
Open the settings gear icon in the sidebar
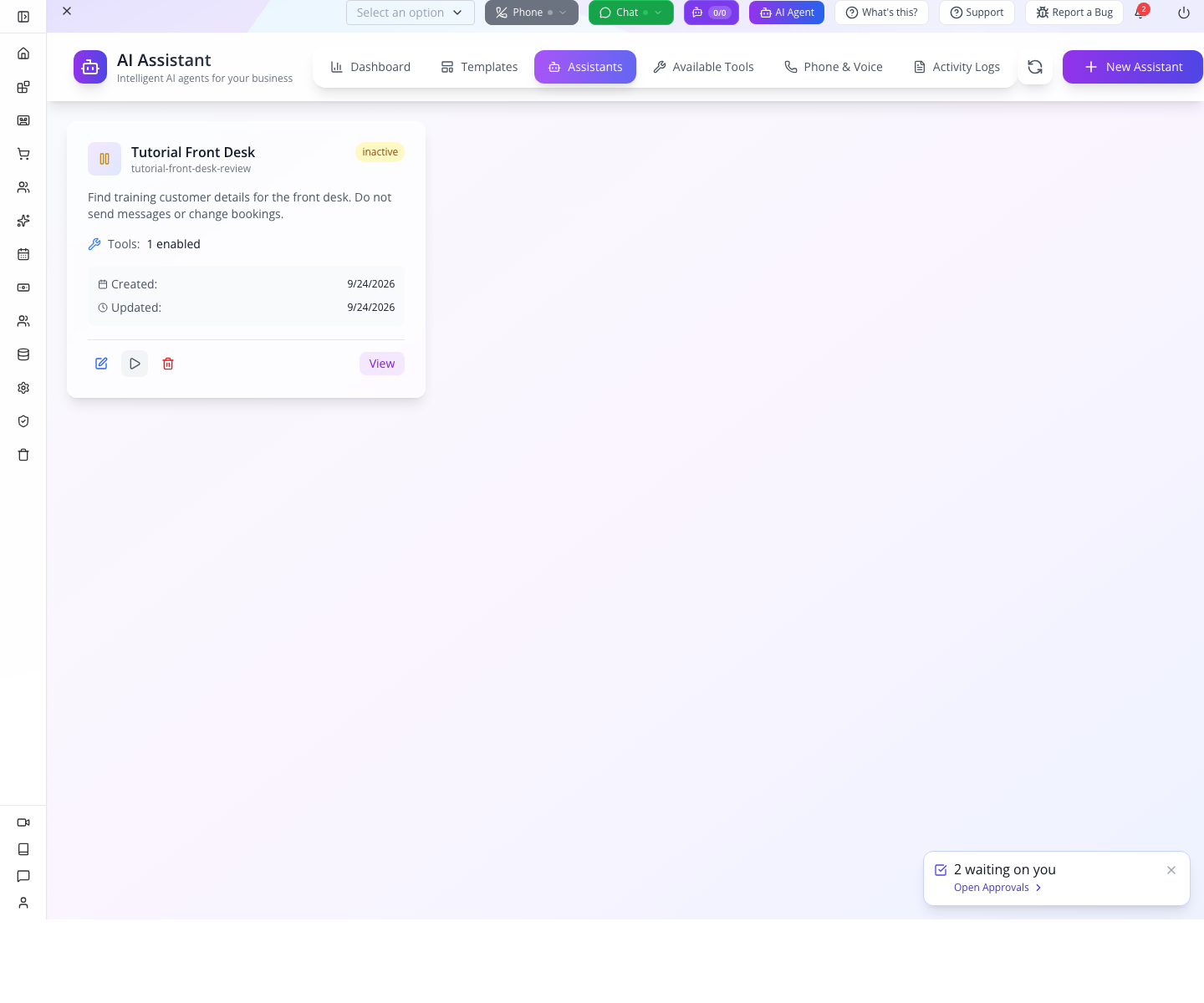[23, 388]
